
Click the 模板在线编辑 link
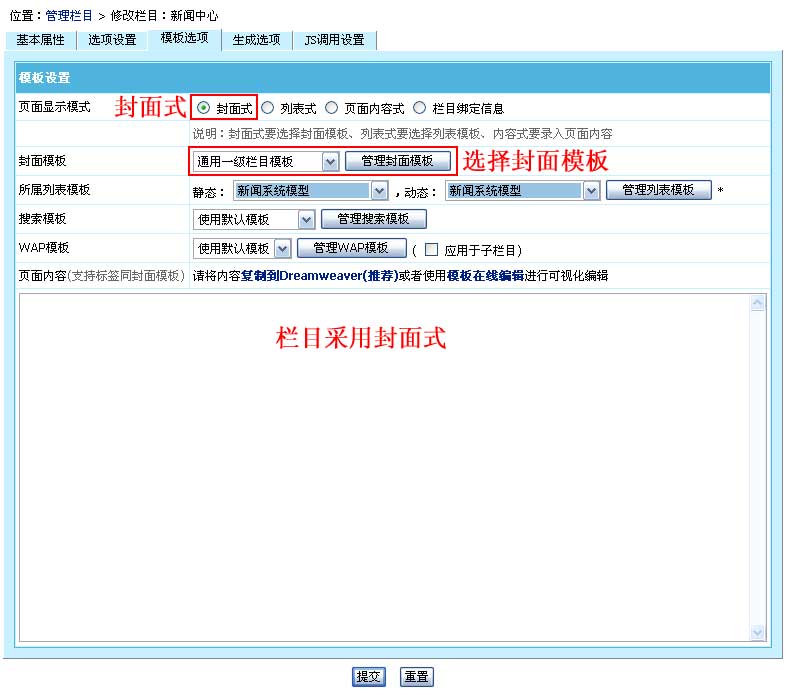click(484, 276)
